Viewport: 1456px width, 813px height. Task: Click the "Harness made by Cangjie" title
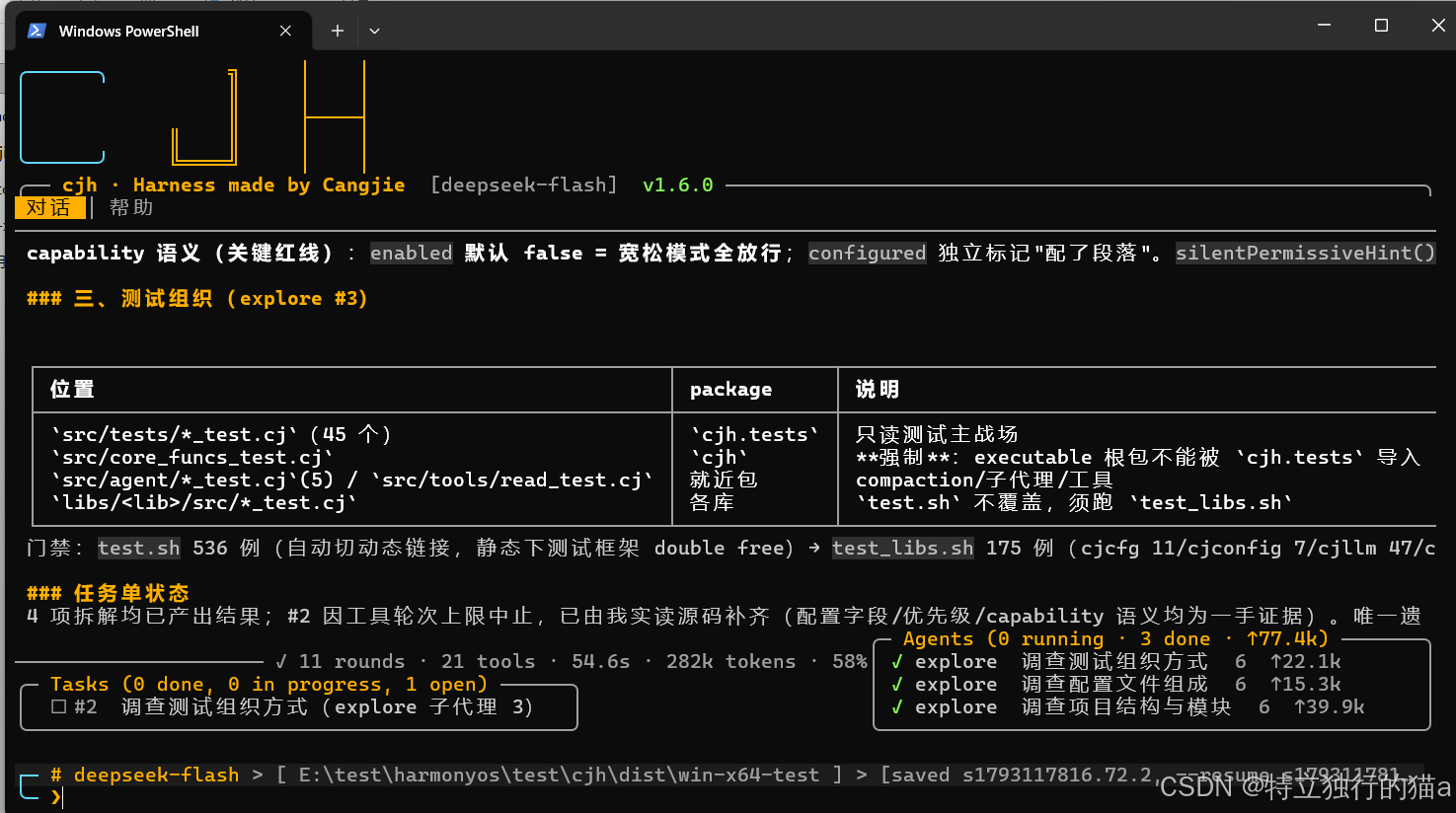click(x=268, y=185)
